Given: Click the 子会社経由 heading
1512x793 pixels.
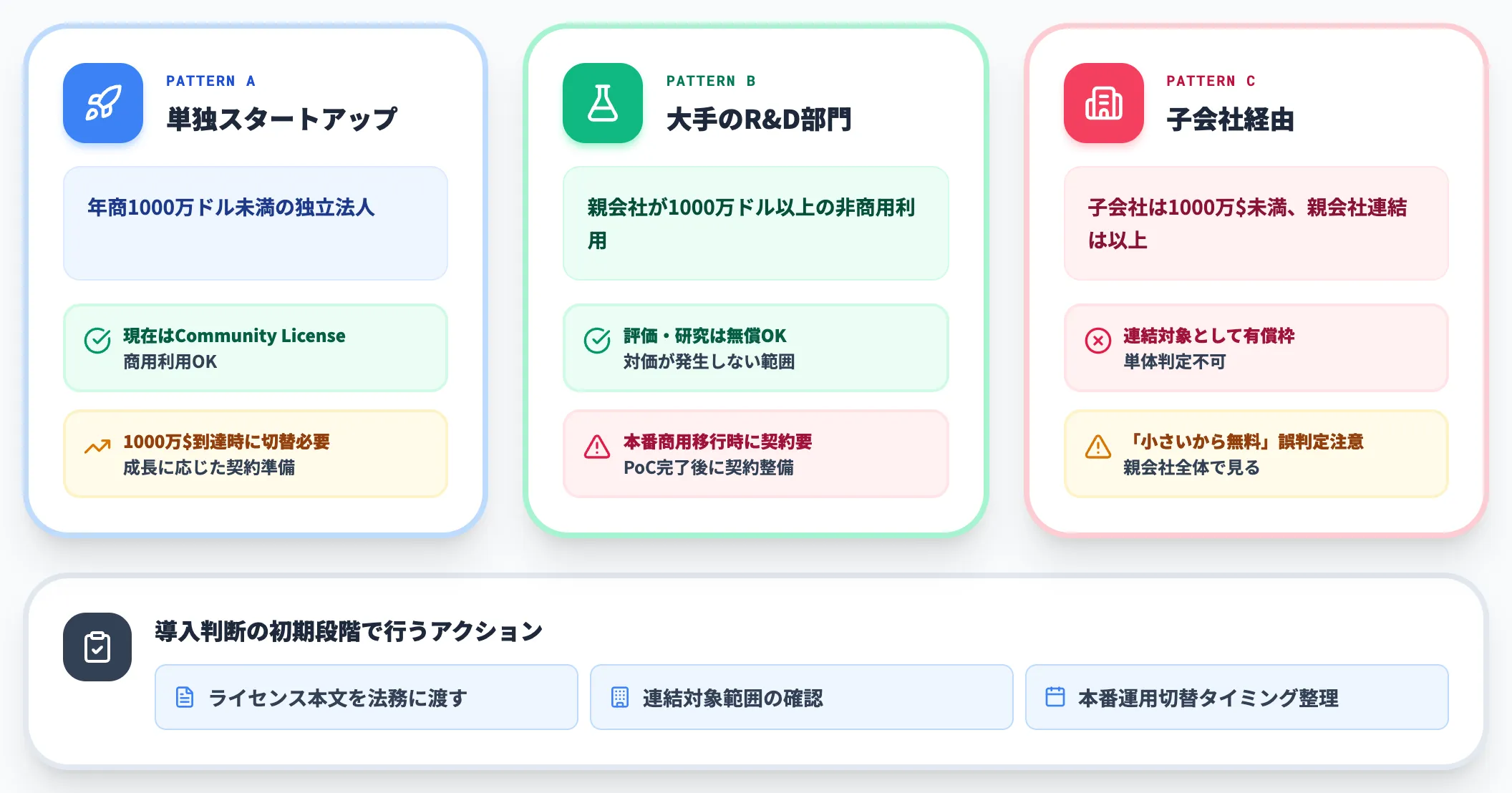Looking at the screenshot, I should (x=1231, y=120).
